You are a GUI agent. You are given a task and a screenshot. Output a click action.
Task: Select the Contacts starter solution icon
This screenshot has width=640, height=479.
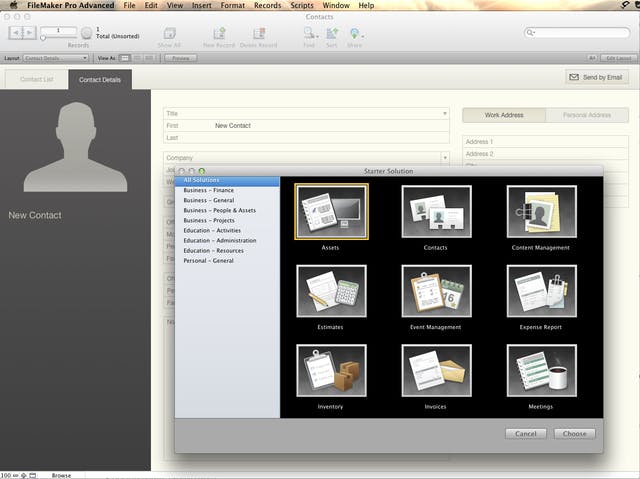pos(436,211)
